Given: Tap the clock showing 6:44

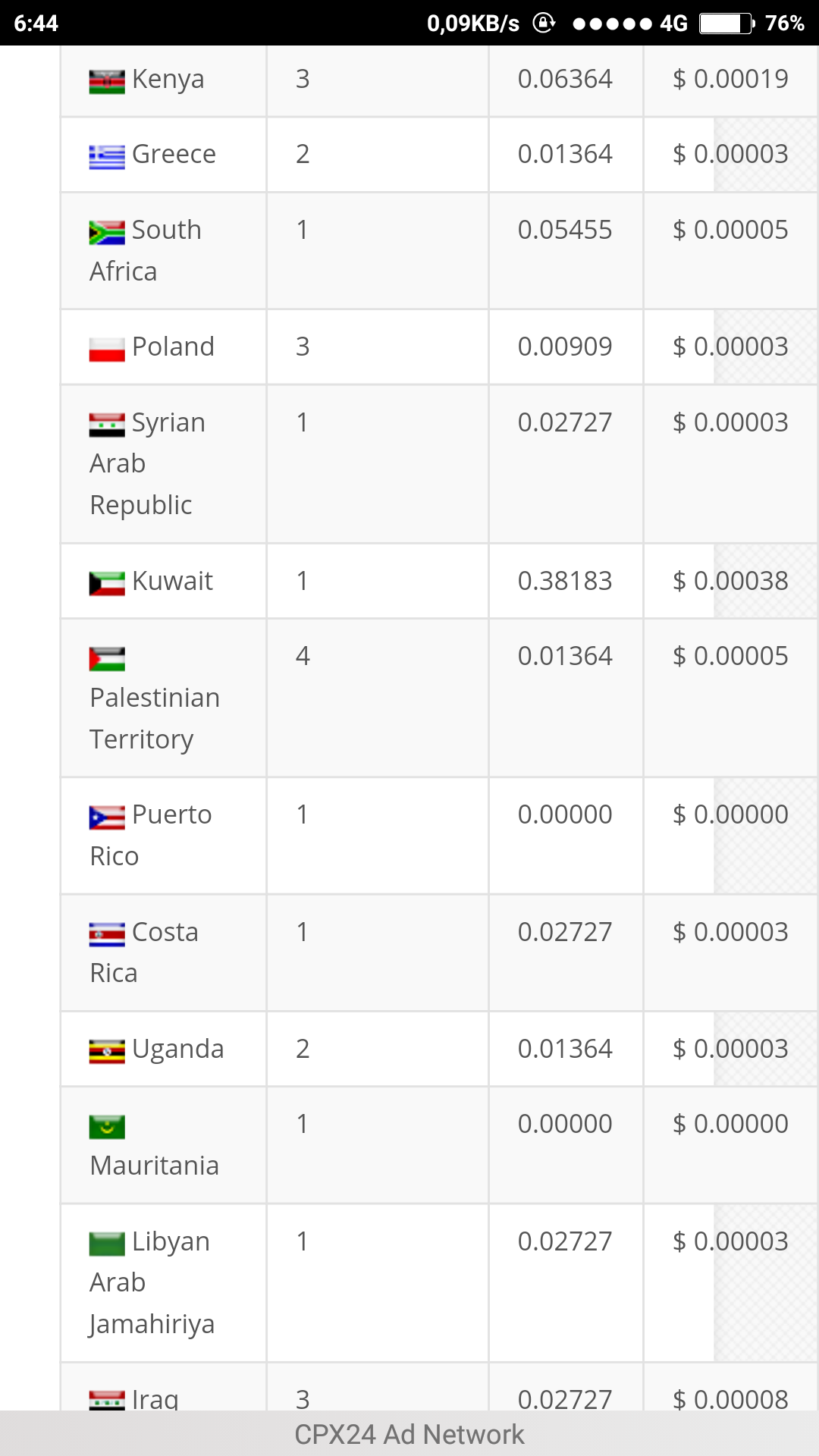Looking at the screenshot, I should 36,24.
